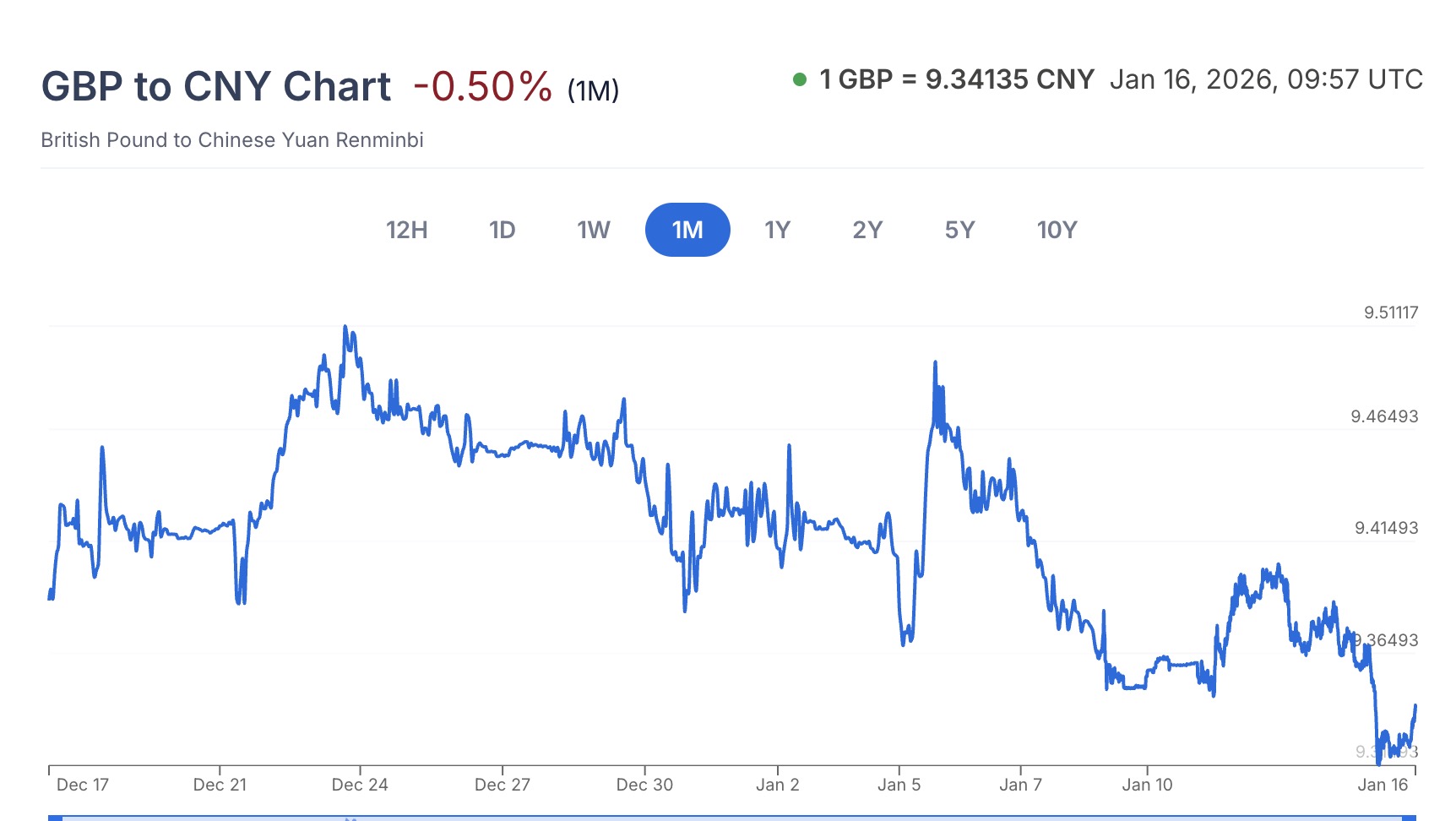This screenshot has width=1456, height=821.
Task: Click the GBP to CNY Chart heading
Action: pos(216,86)
